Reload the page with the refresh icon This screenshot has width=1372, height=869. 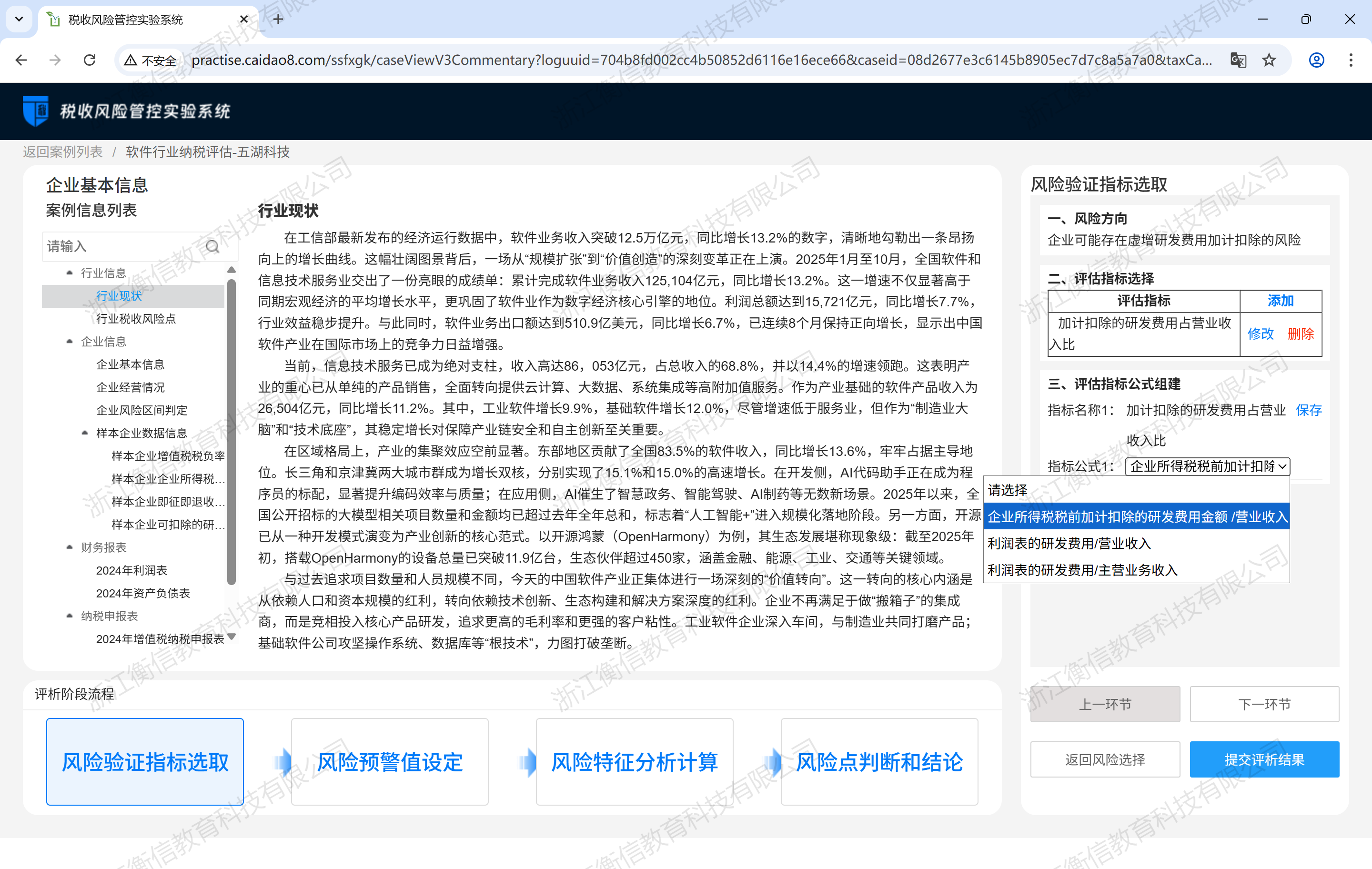coord(90,60)
